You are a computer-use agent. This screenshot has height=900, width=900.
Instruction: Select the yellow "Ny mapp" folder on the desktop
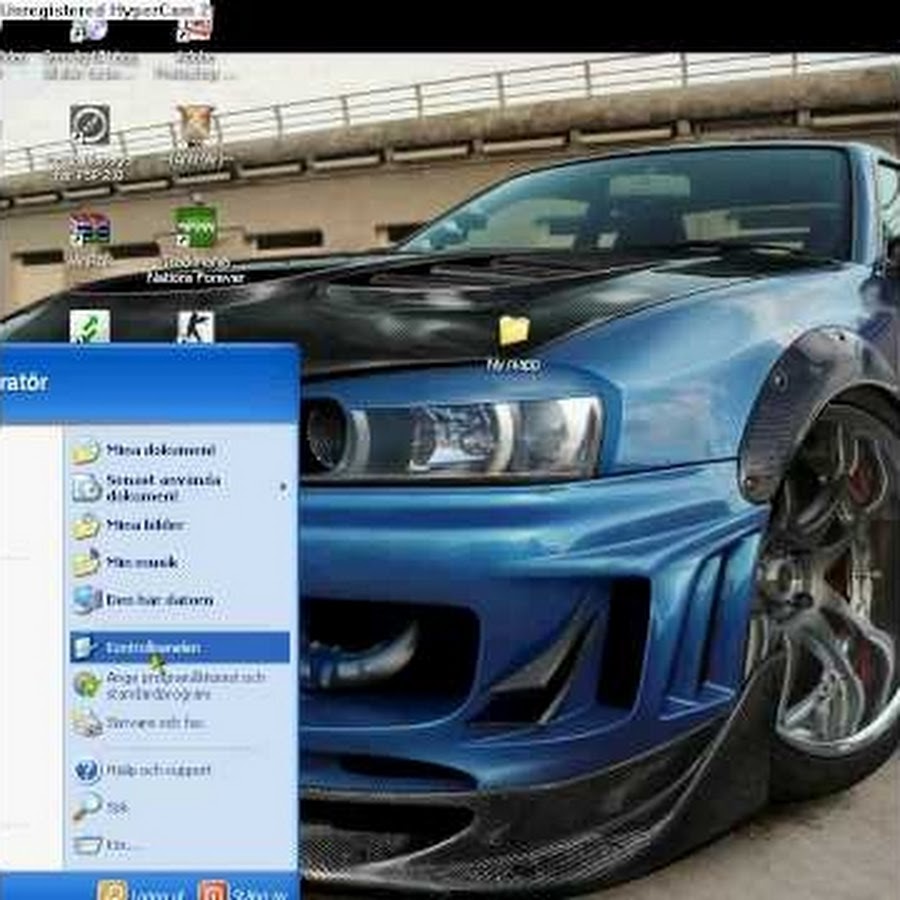click(x=513, y=332)
